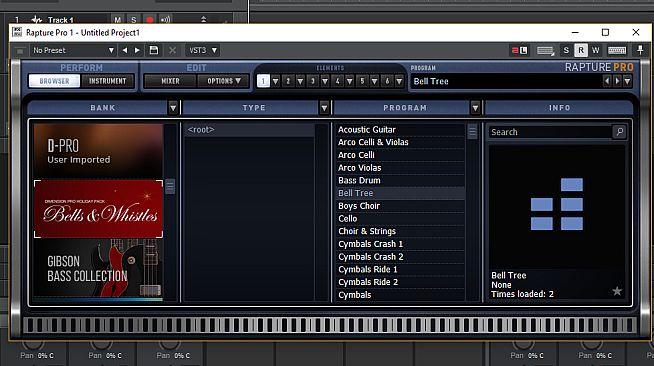Viewport: 654px width, 366px height.
Task: Open the Mixer page
Action: click(x=170, y=81)
